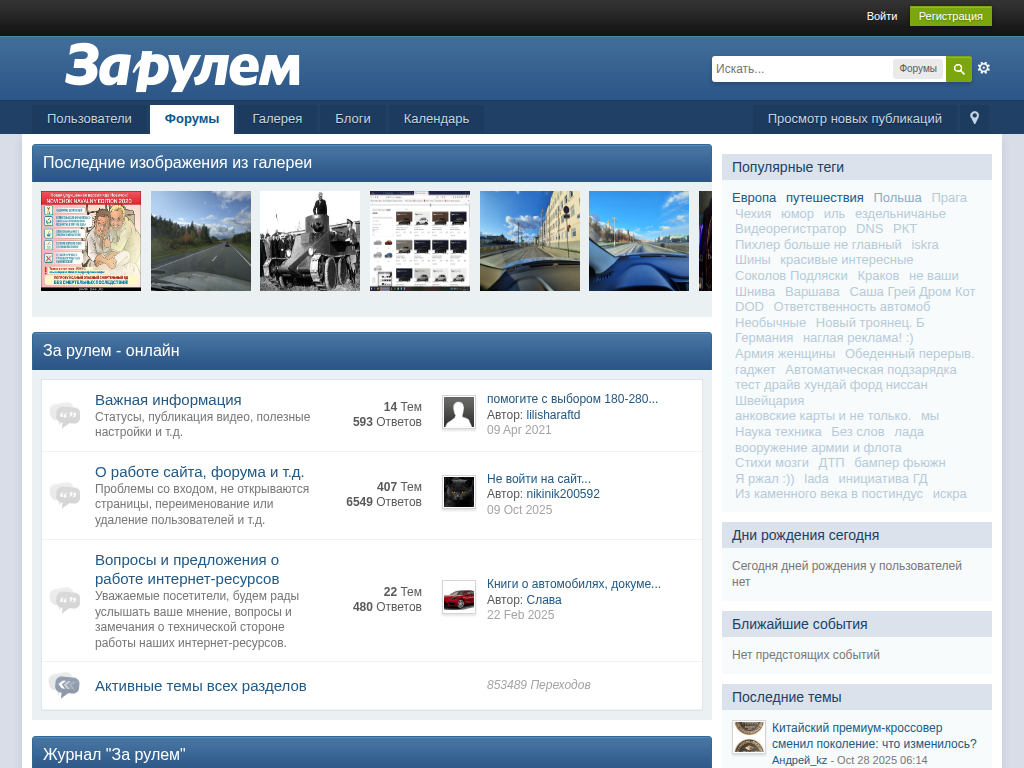Image resolution: width=1024 pixels, height=768 pixels.
Task: Click the Активные темы redirect arrow icon
Action: click(65, 686)
